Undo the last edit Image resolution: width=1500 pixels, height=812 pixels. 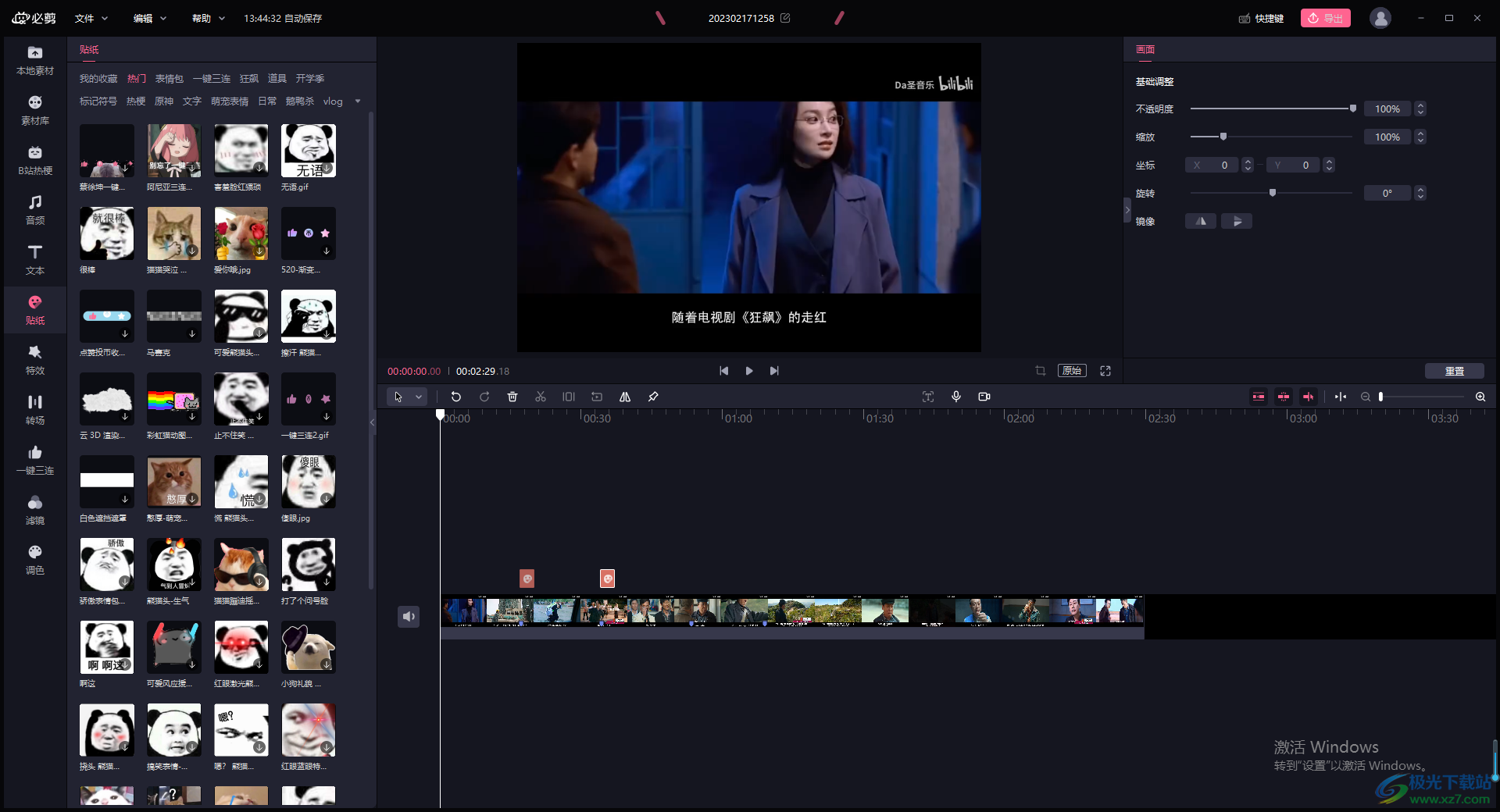coord(456,397)
